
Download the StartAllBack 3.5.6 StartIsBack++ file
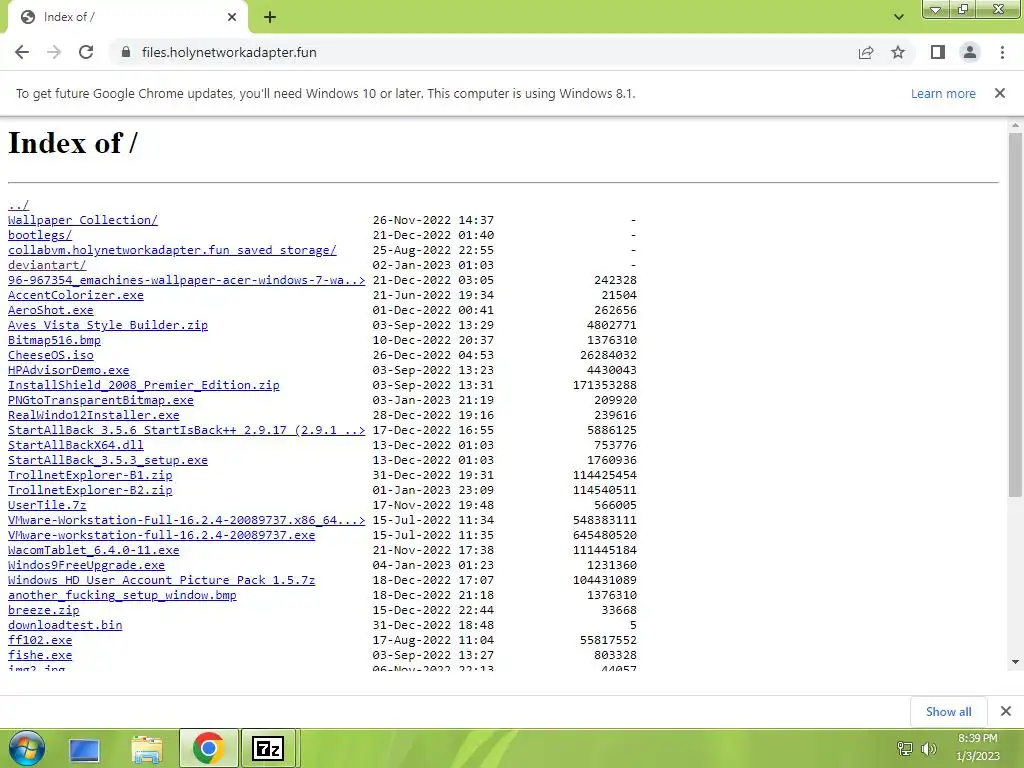187,430
